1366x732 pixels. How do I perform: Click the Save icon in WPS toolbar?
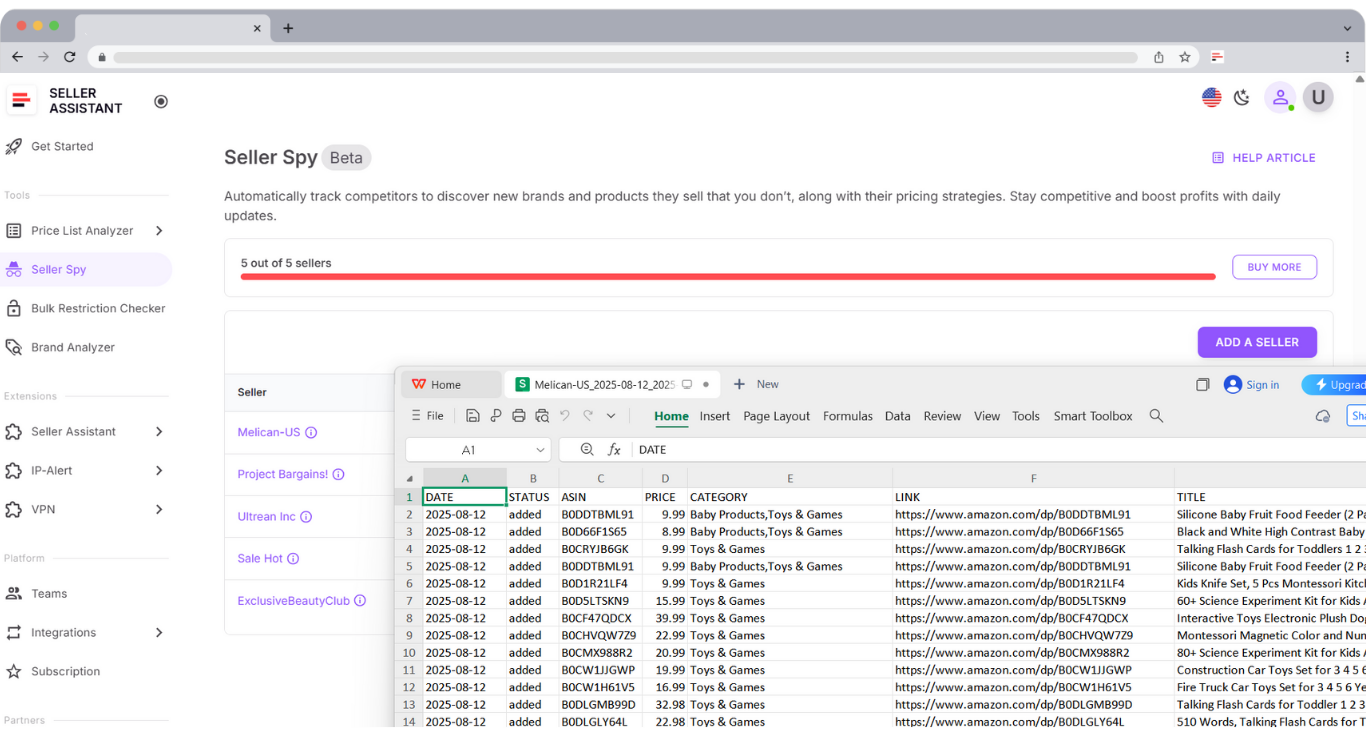[x=473, y=416]
